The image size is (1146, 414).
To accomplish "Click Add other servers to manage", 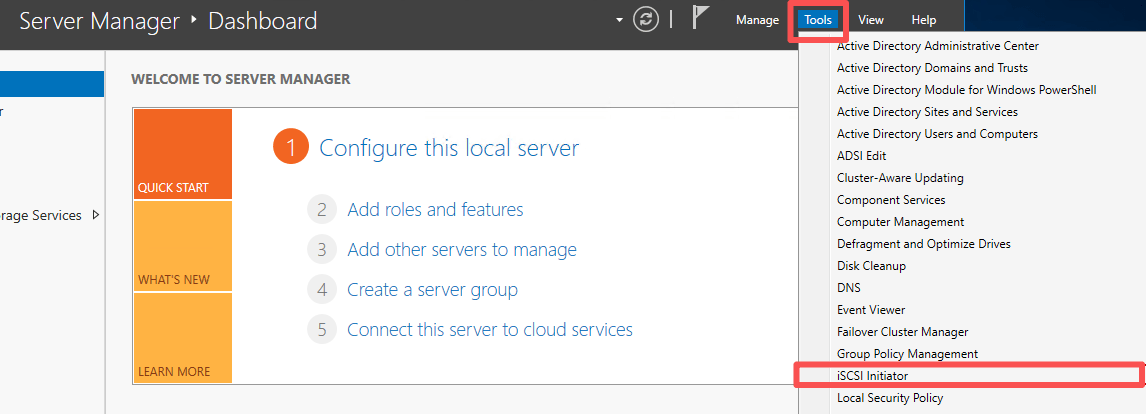I will (x=462, y=249).
